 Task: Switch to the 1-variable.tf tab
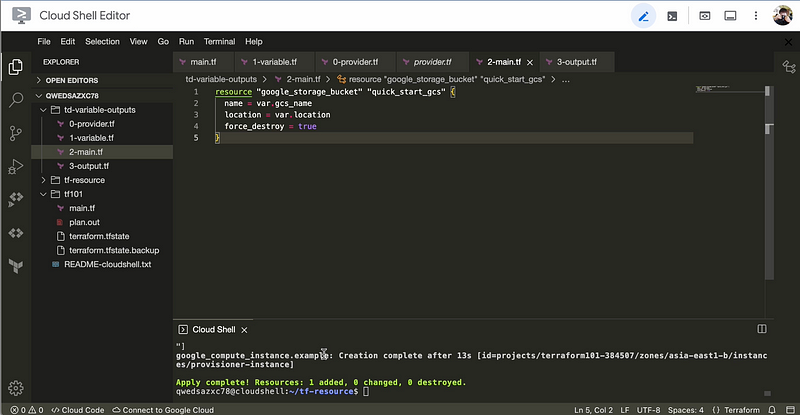pyautogui.click(x=274, y=62)
